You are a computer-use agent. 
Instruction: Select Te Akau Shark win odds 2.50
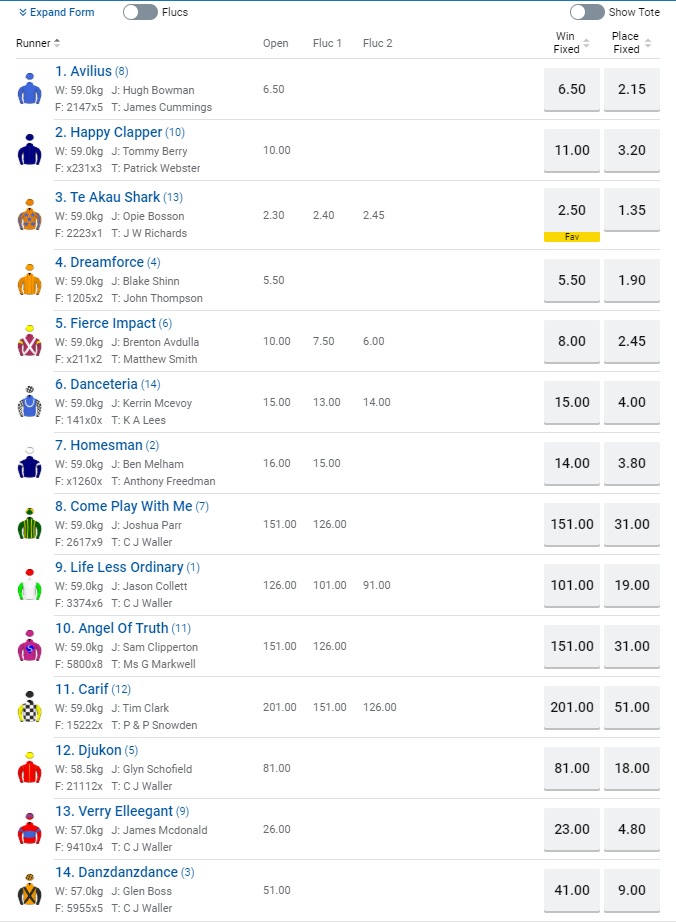[572, 210]
